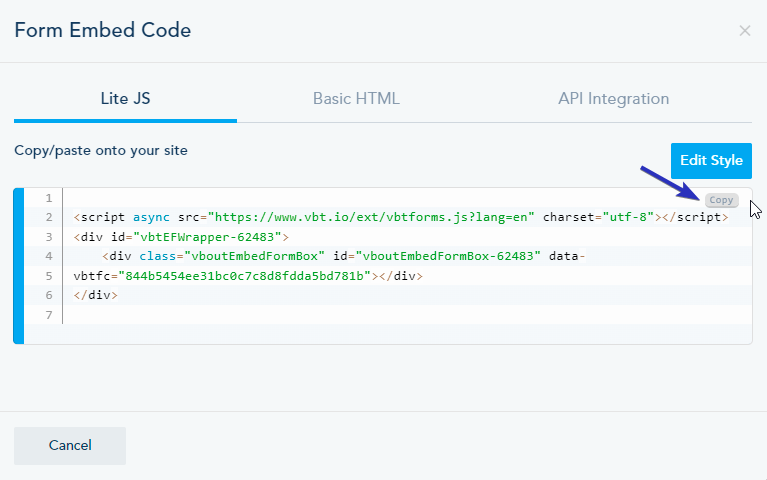Viewport: 767px width, 480px height.
Task: Close the Form Embed Code dialog
Action: click(744, 31)
